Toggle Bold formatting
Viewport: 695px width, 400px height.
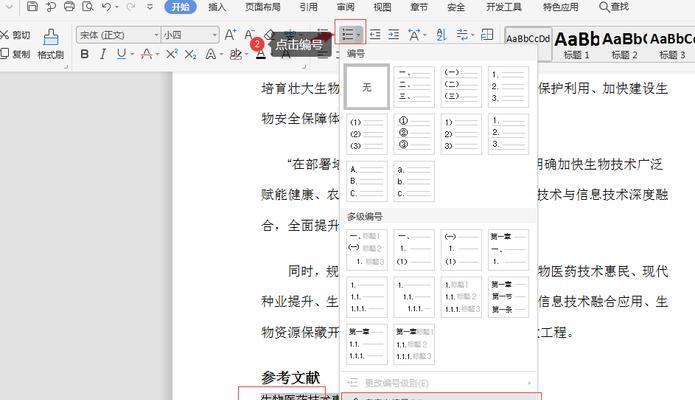84,54
